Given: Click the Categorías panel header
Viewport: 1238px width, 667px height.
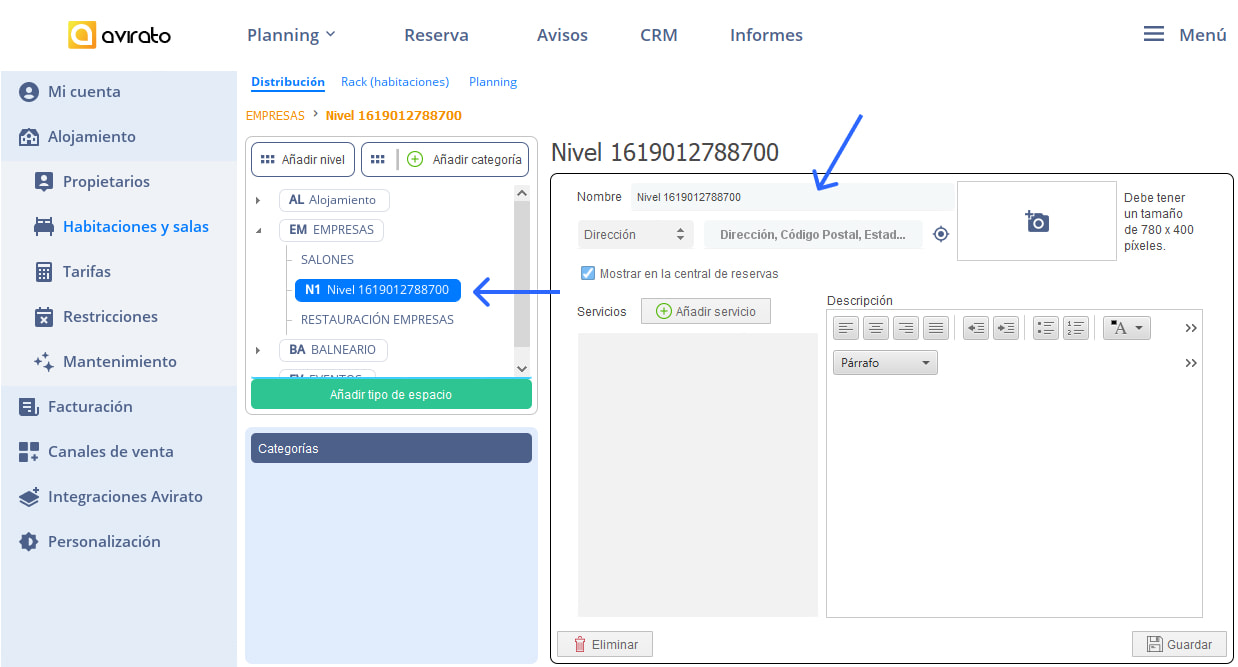Looking at the screenshot, I should [391, 448].
